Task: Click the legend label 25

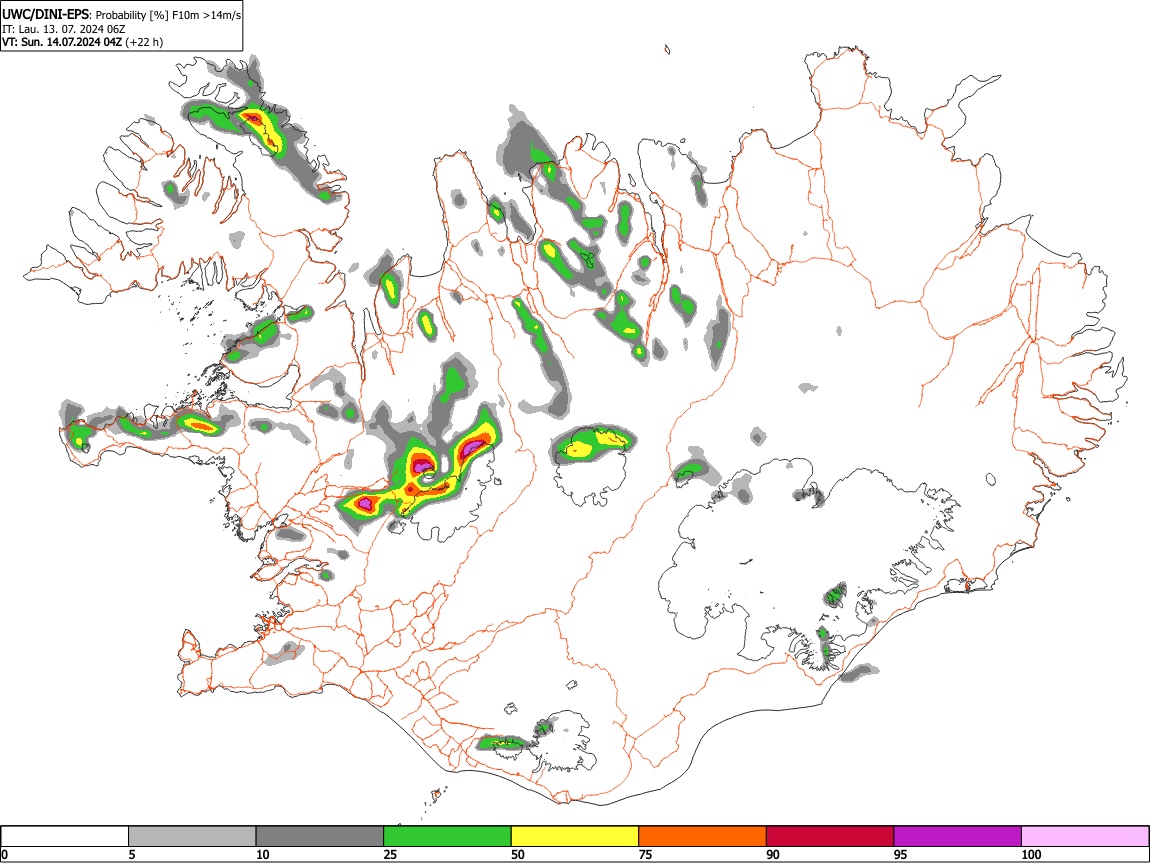Action: [390, 854]
